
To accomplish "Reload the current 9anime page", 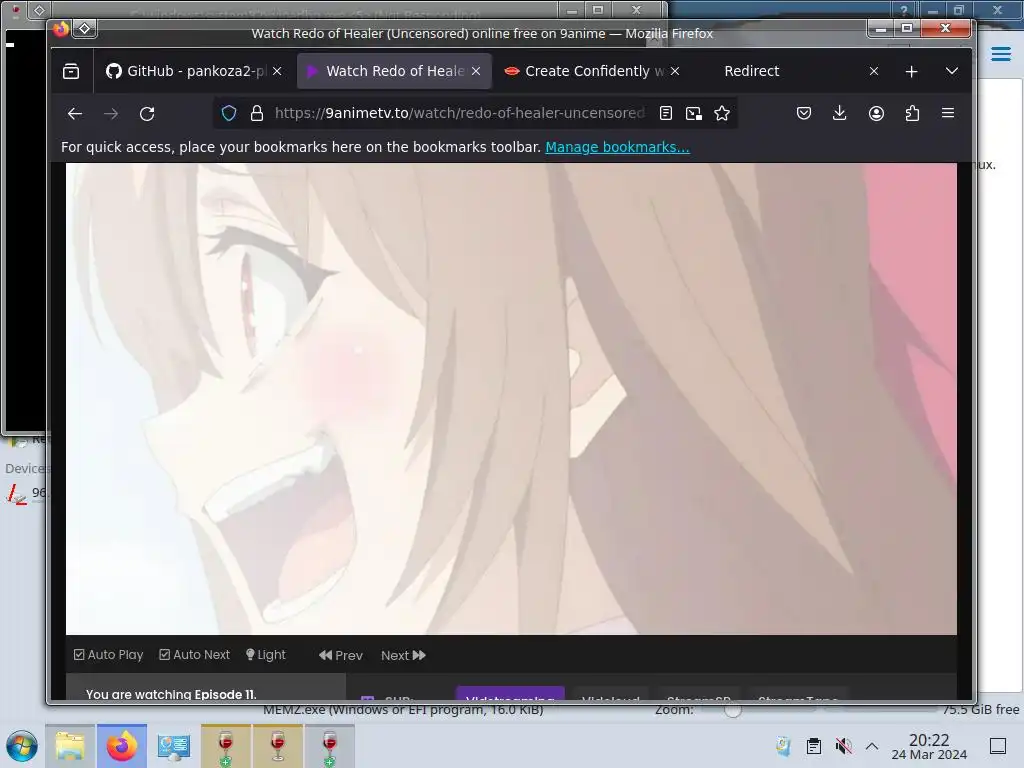I will click(x=147, y=114).
